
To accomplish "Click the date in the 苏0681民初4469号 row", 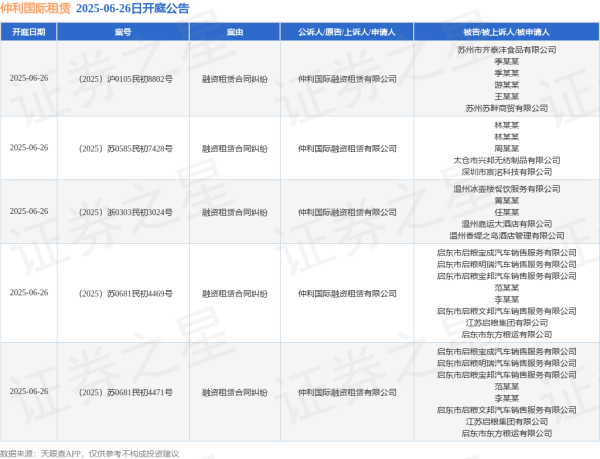I will [x=29, y=293].
